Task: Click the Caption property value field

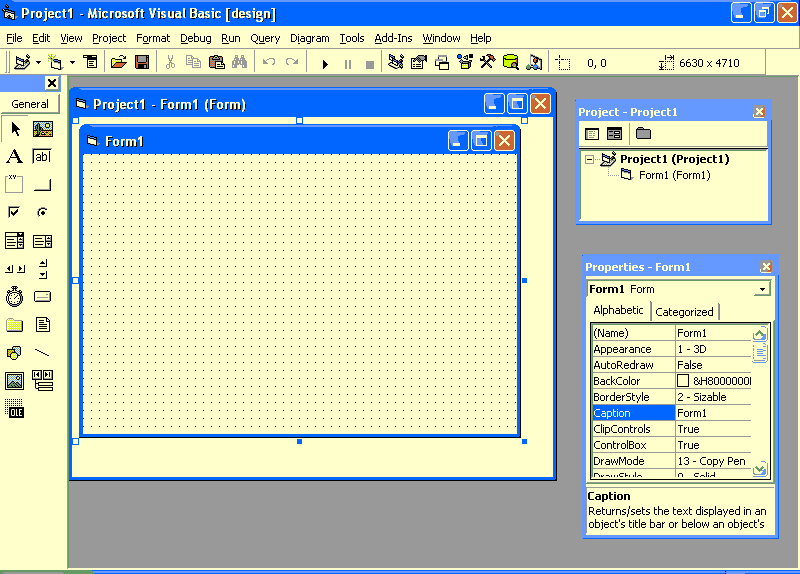Action: click(713, 413)
